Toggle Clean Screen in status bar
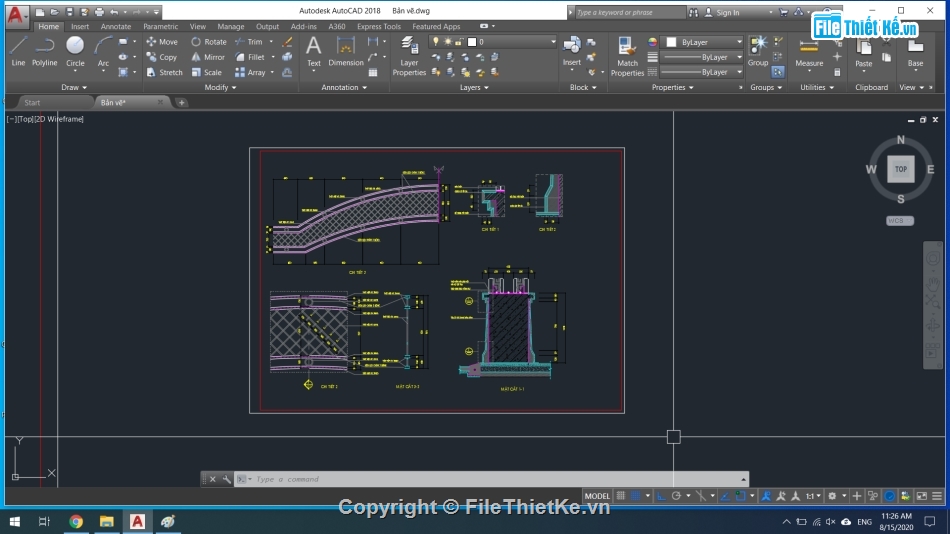 tap(922, 496)
